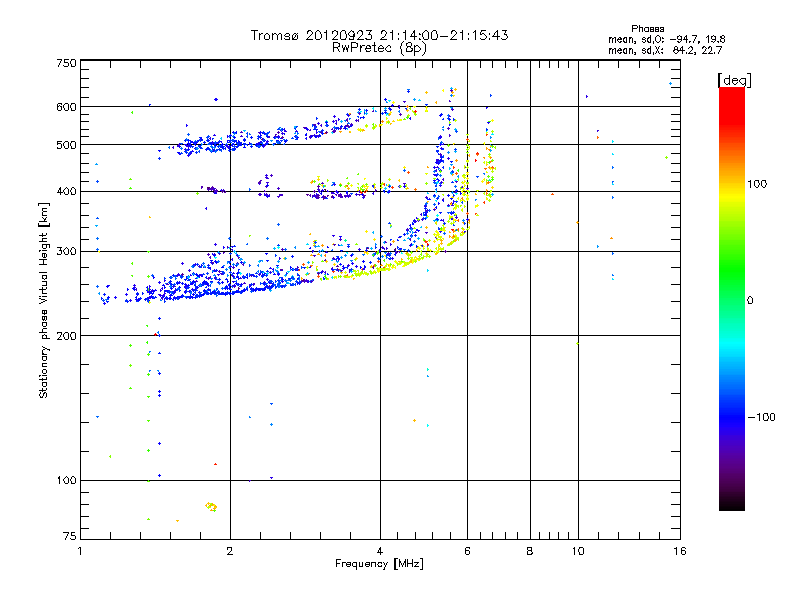Click the phase colorbar gradient
Viewport: 800px width, 600px height.
coord(732,298)
